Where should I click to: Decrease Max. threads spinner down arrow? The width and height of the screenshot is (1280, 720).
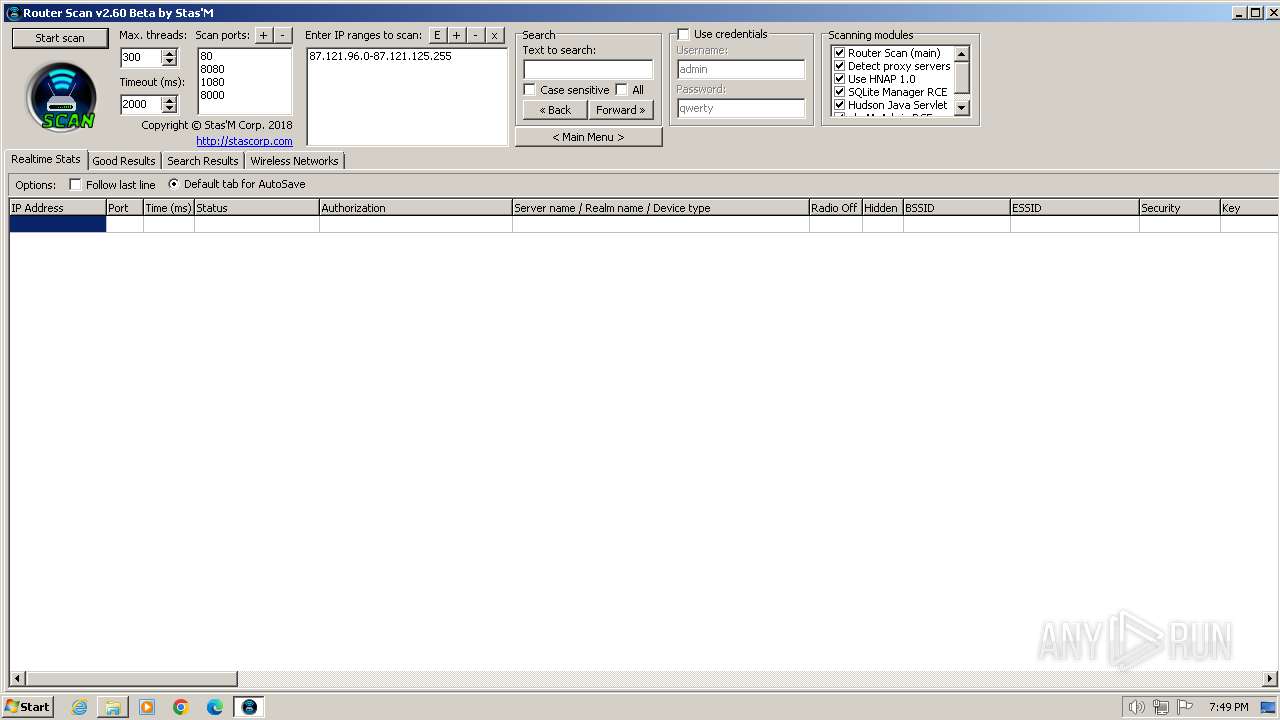(x=169, y=62)
